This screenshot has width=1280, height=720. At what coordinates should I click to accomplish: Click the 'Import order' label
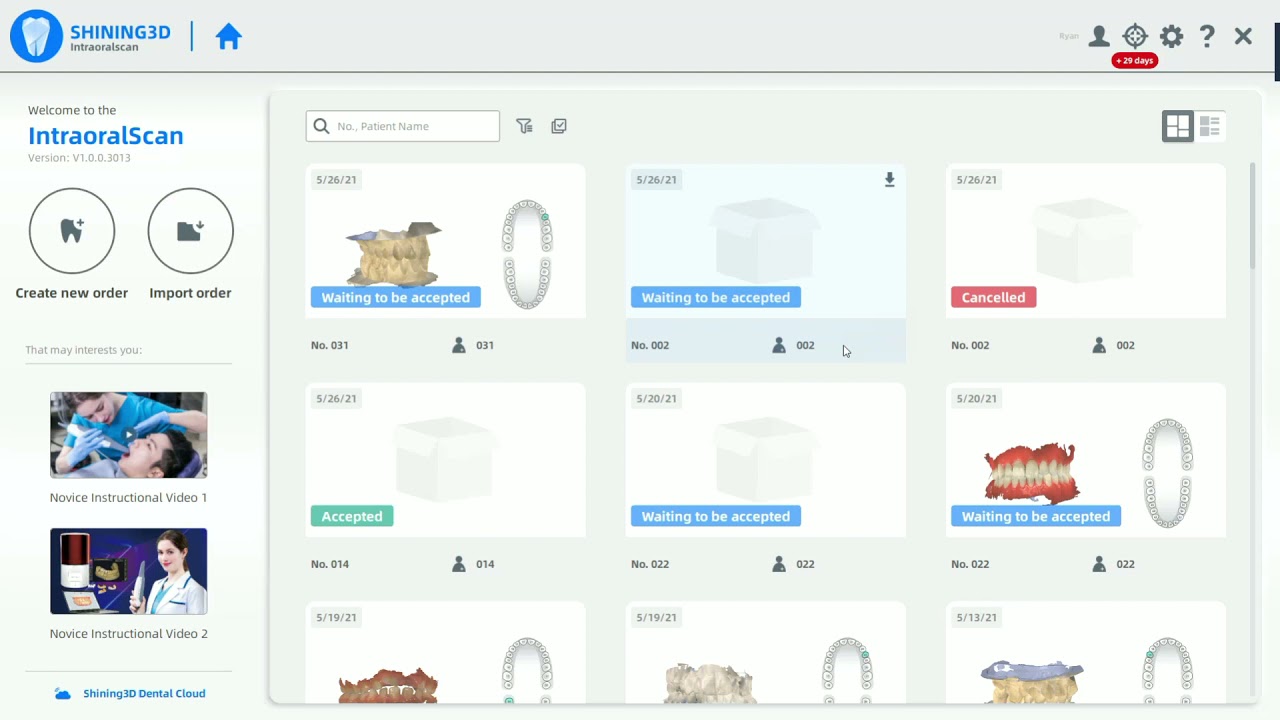coord(190,293)
